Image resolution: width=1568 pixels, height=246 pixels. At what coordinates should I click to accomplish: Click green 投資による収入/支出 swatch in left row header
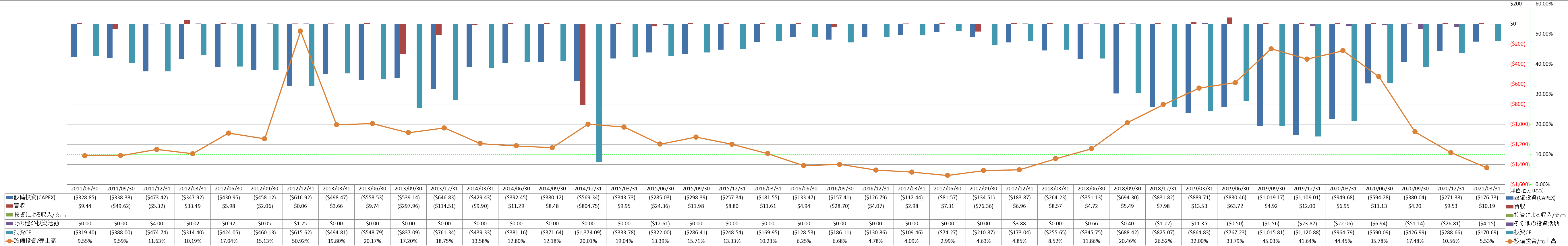(x=9, y=215)
